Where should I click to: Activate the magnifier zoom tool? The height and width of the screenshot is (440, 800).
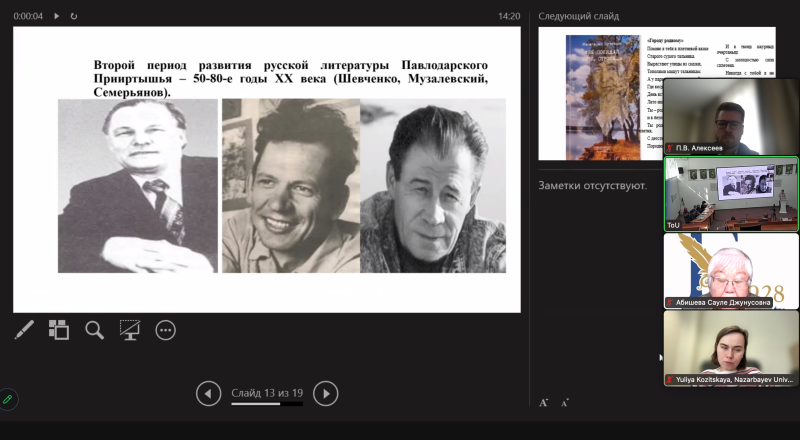point(94,330)
